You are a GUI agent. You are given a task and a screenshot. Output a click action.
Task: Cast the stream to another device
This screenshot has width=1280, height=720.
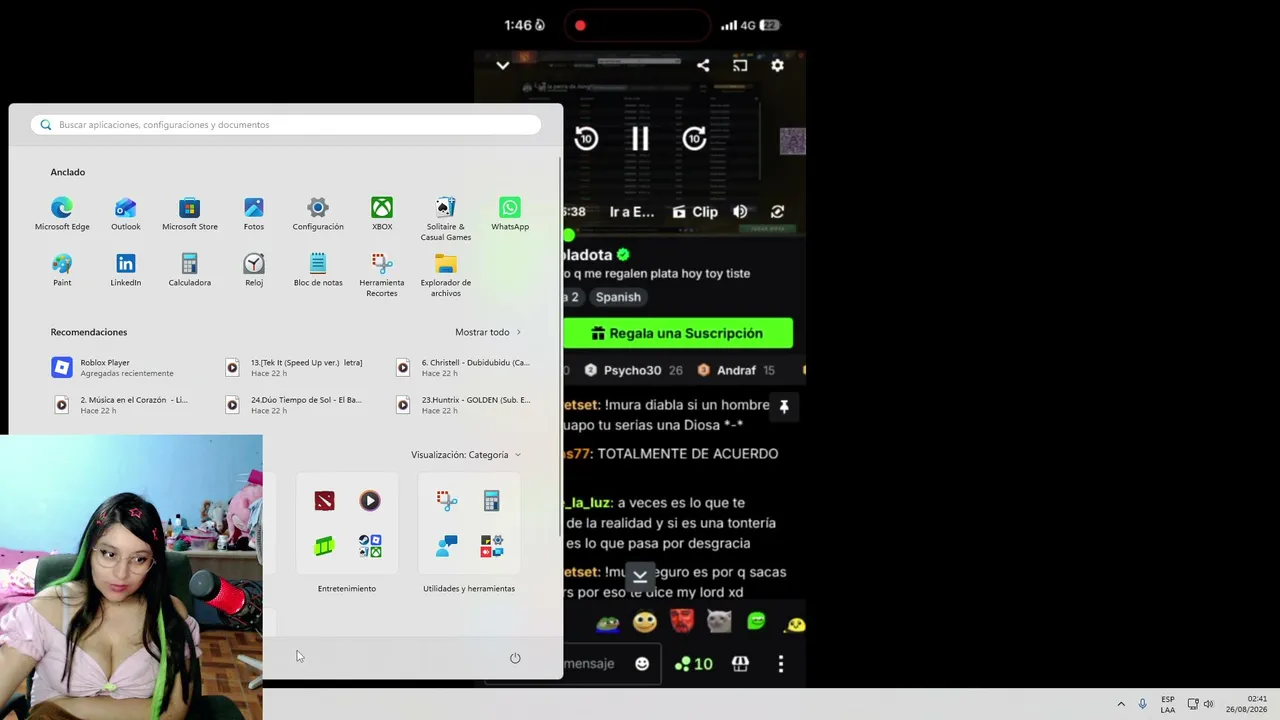pos(740,65)
